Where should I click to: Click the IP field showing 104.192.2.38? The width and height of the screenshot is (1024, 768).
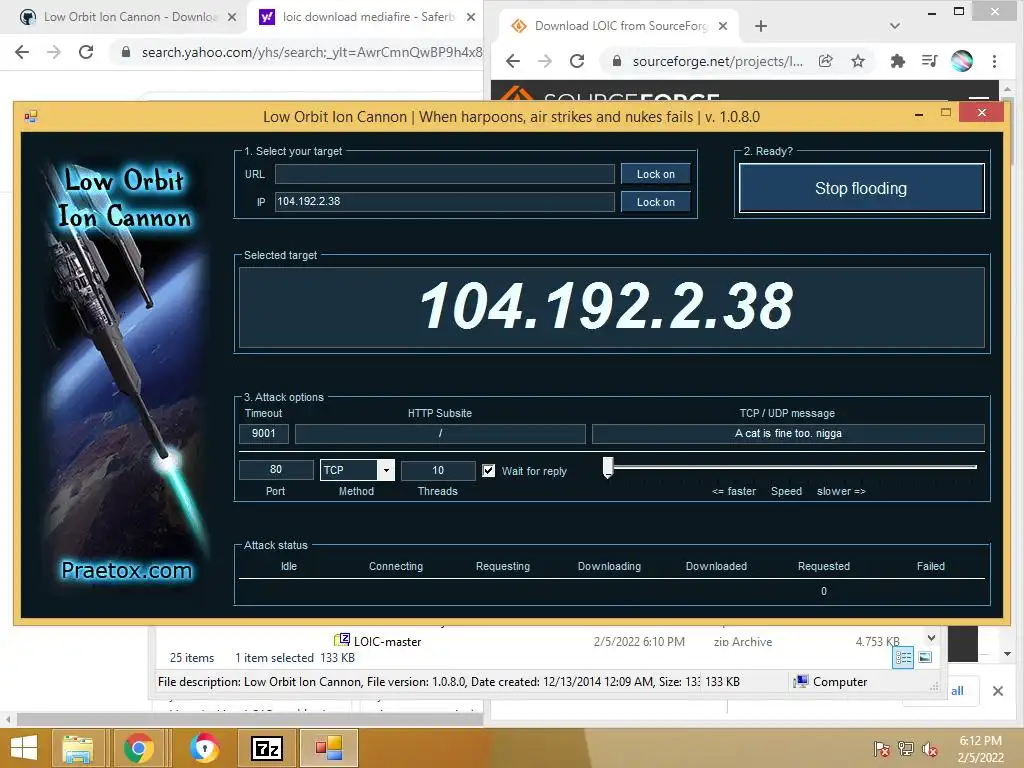point(444,202)
